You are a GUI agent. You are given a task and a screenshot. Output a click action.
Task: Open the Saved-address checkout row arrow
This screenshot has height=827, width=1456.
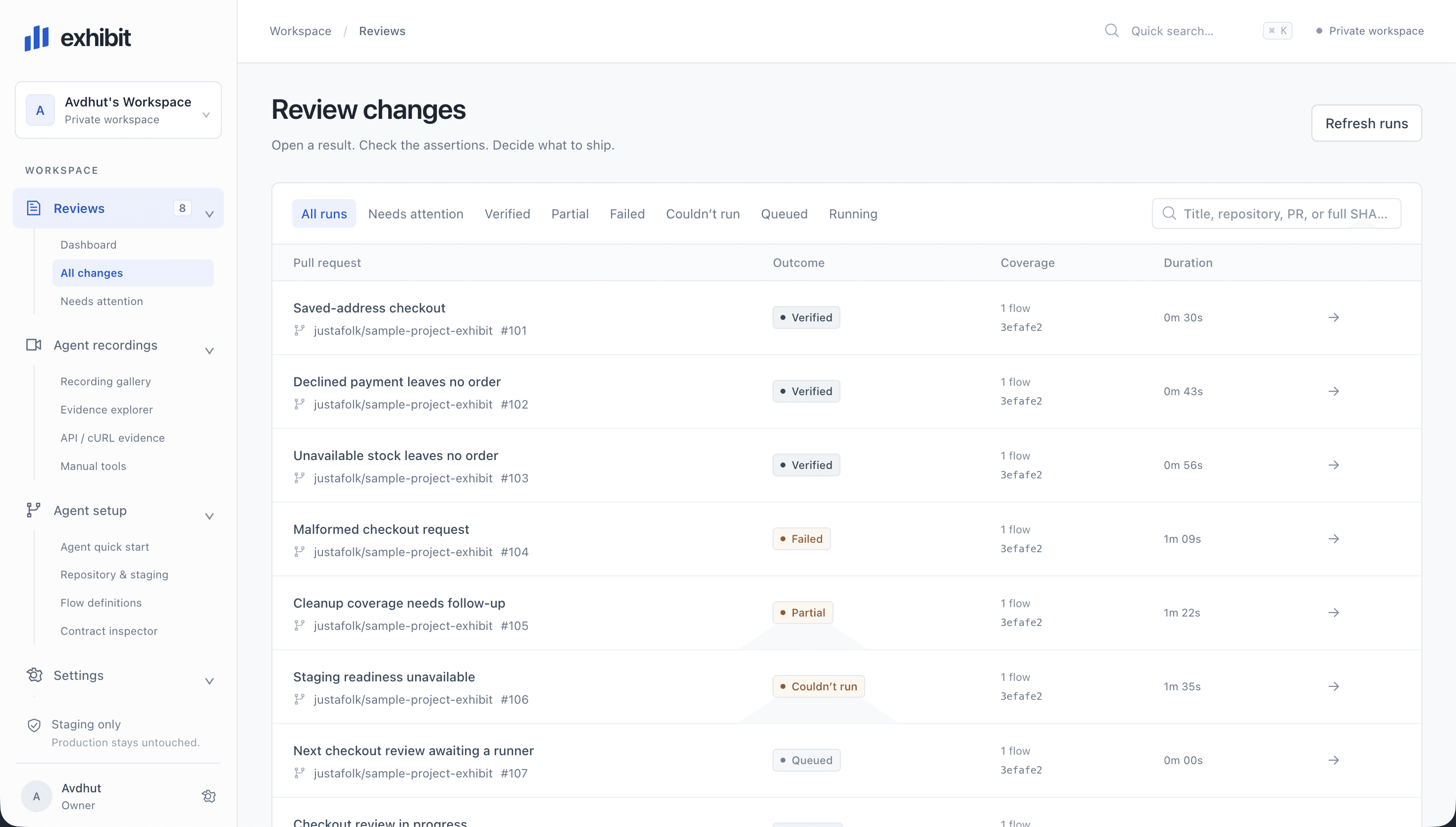click(x=1333, y=317)
